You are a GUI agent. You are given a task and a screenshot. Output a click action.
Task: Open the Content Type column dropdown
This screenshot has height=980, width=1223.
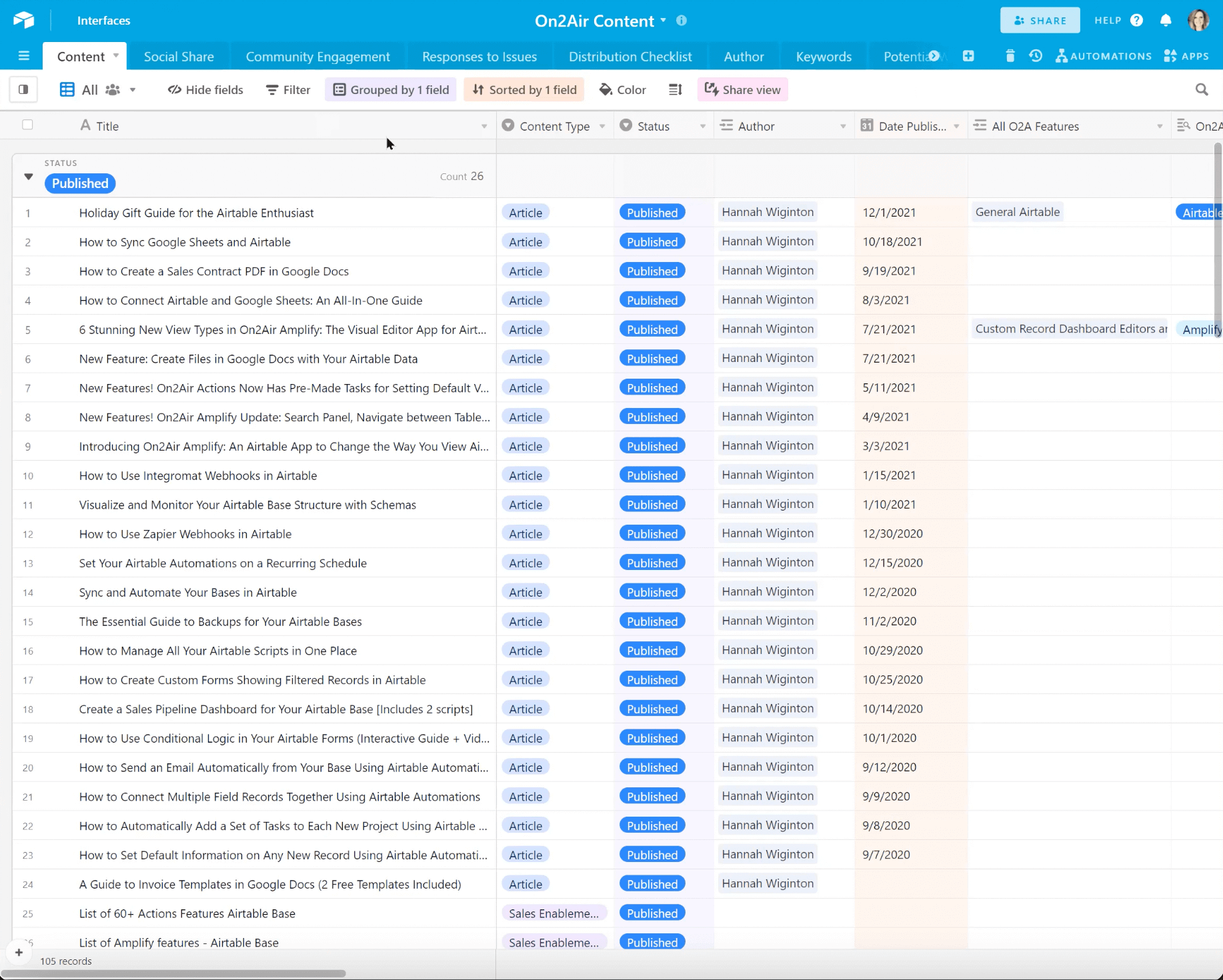tap(602, 126)
